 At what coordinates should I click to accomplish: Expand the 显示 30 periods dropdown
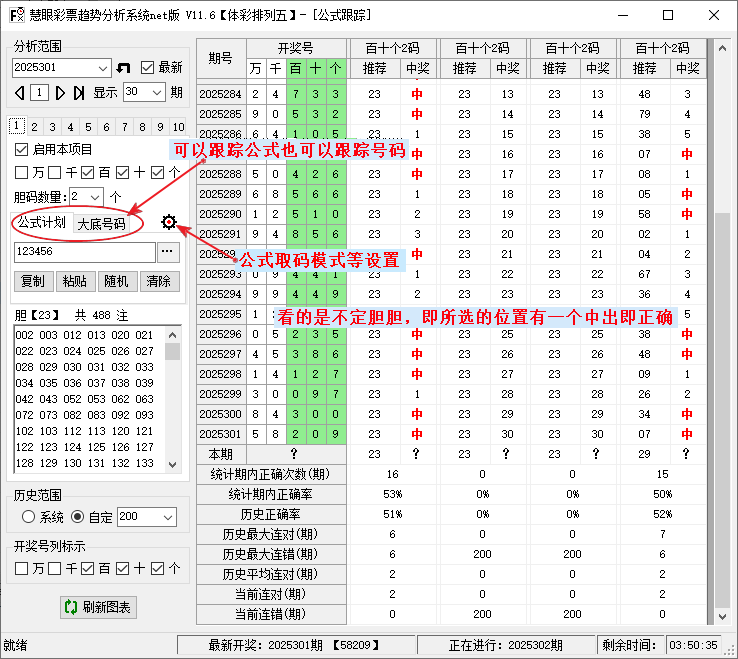(157, 92)
